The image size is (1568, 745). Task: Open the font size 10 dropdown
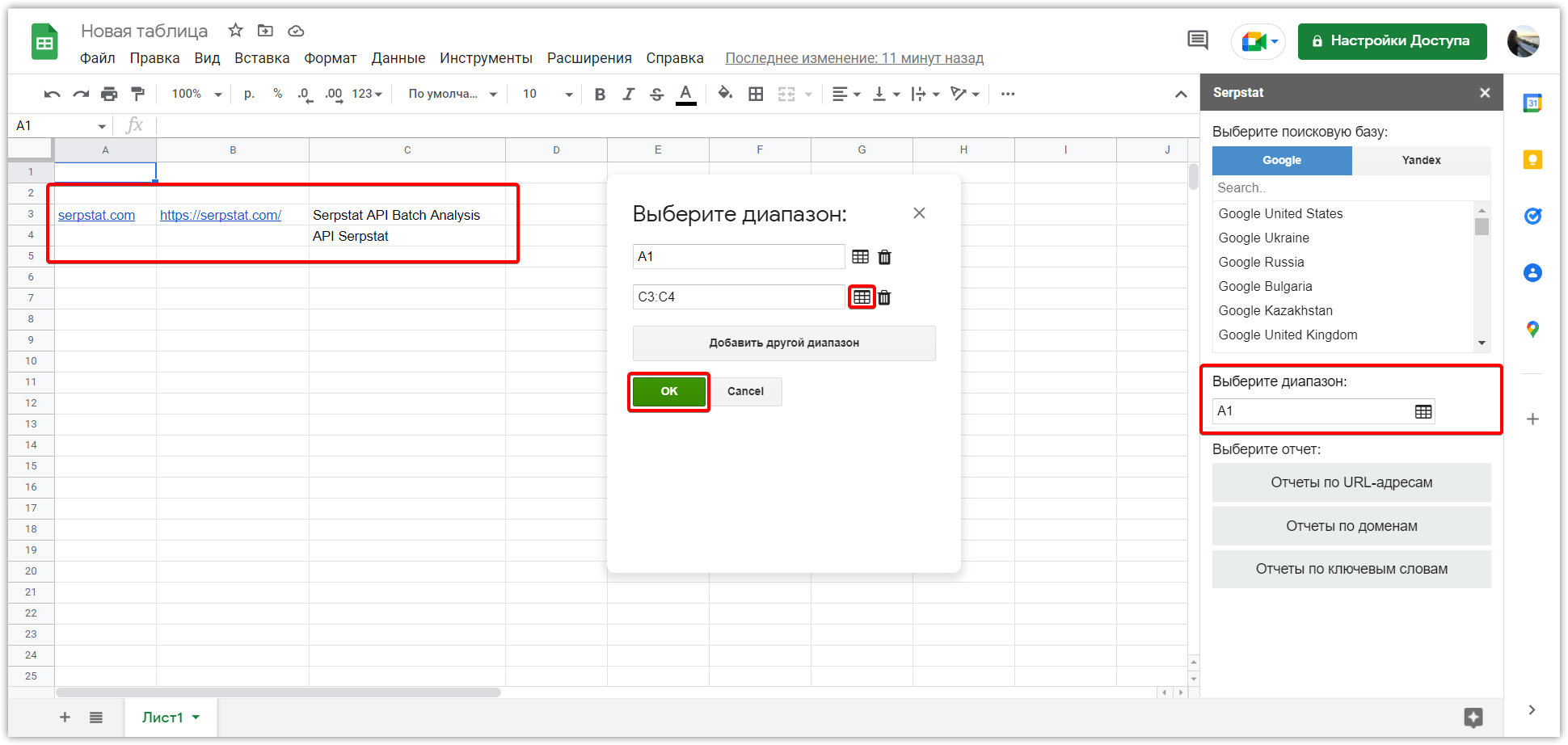coord(547,95)
